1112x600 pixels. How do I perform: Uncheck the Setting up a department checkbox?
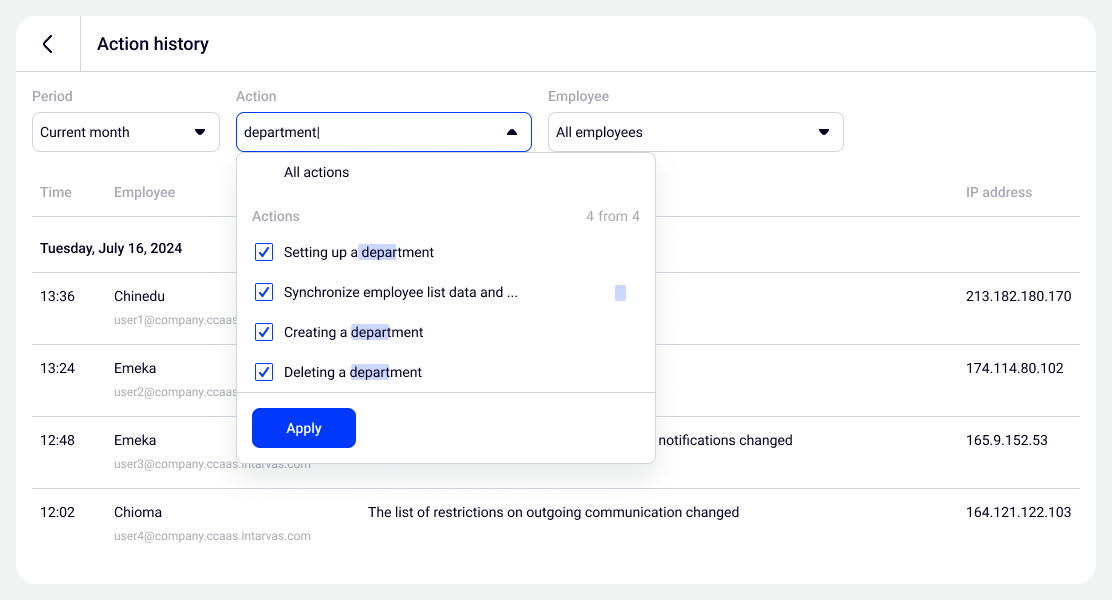(x=264, y=252)
